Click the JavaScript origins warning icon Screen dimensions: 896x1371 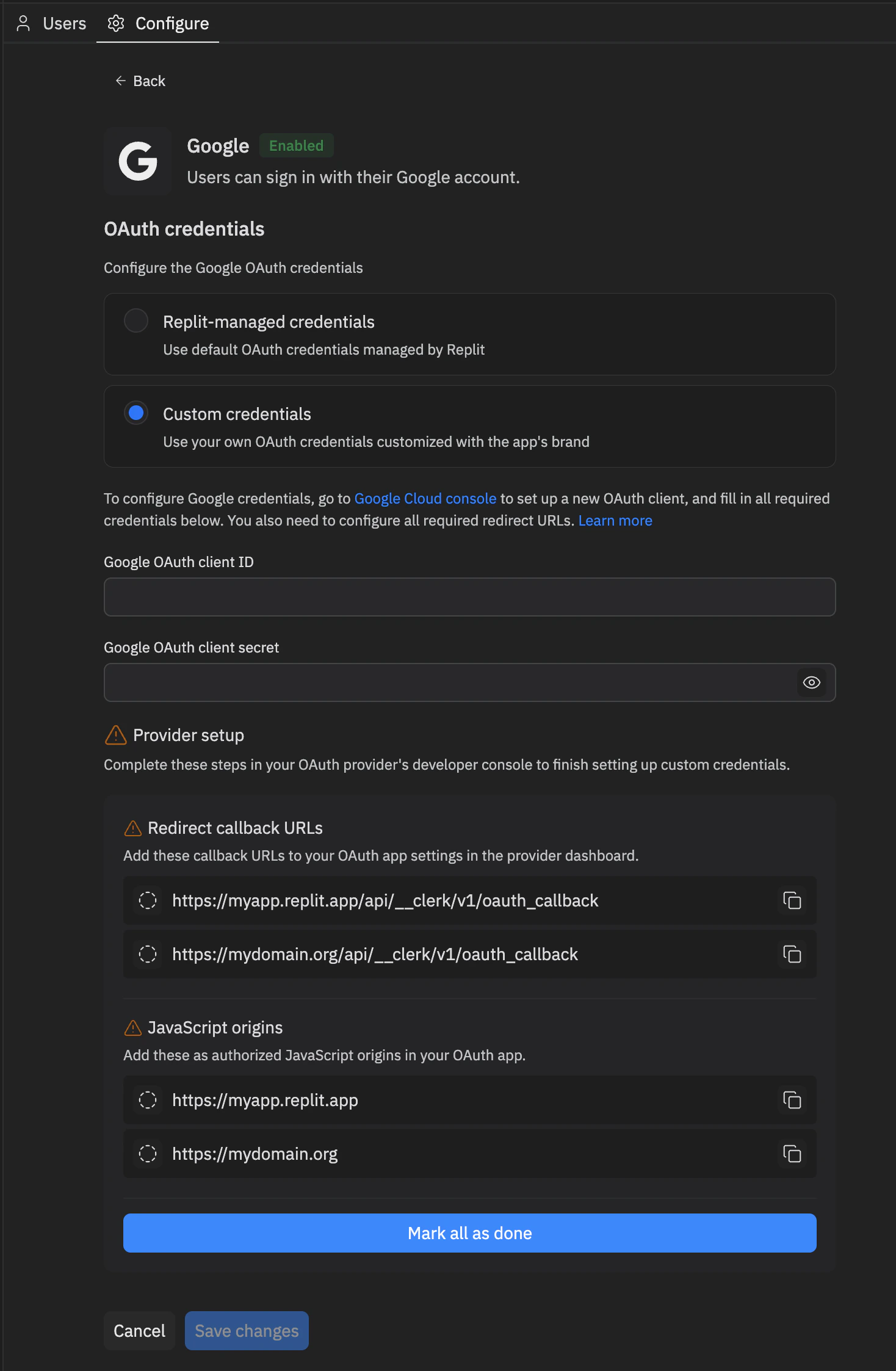pyautogui.click(x=132, y=1028)
